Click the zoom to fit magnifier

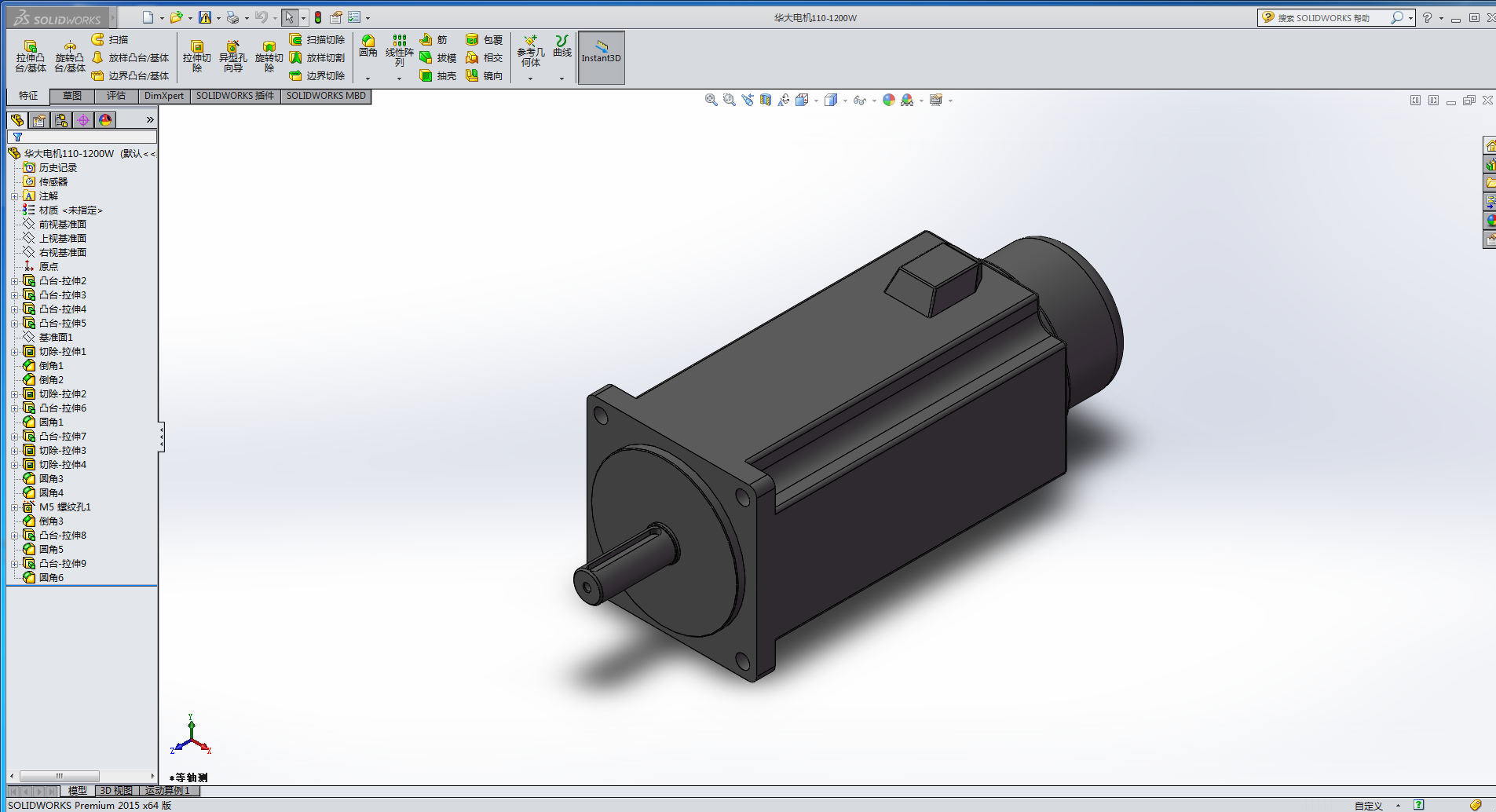[x=711, y=100]
